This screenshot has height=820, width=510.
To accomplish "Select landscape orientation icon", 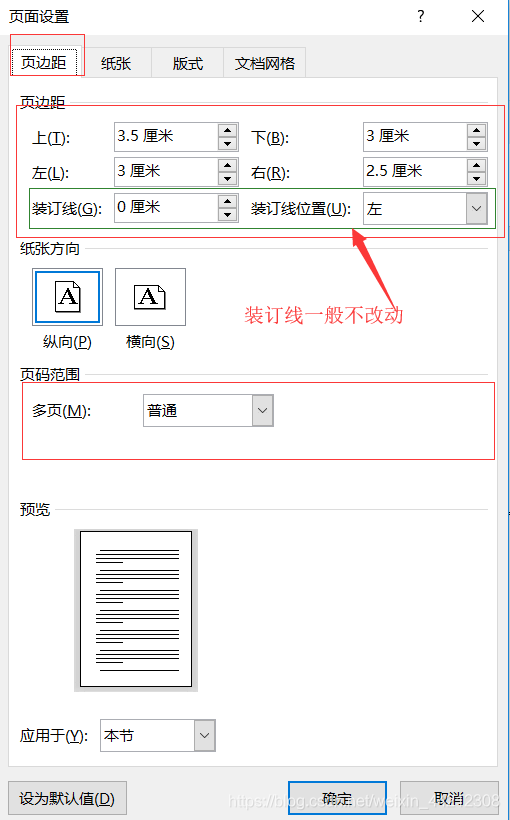I will [x=150, y=297].
